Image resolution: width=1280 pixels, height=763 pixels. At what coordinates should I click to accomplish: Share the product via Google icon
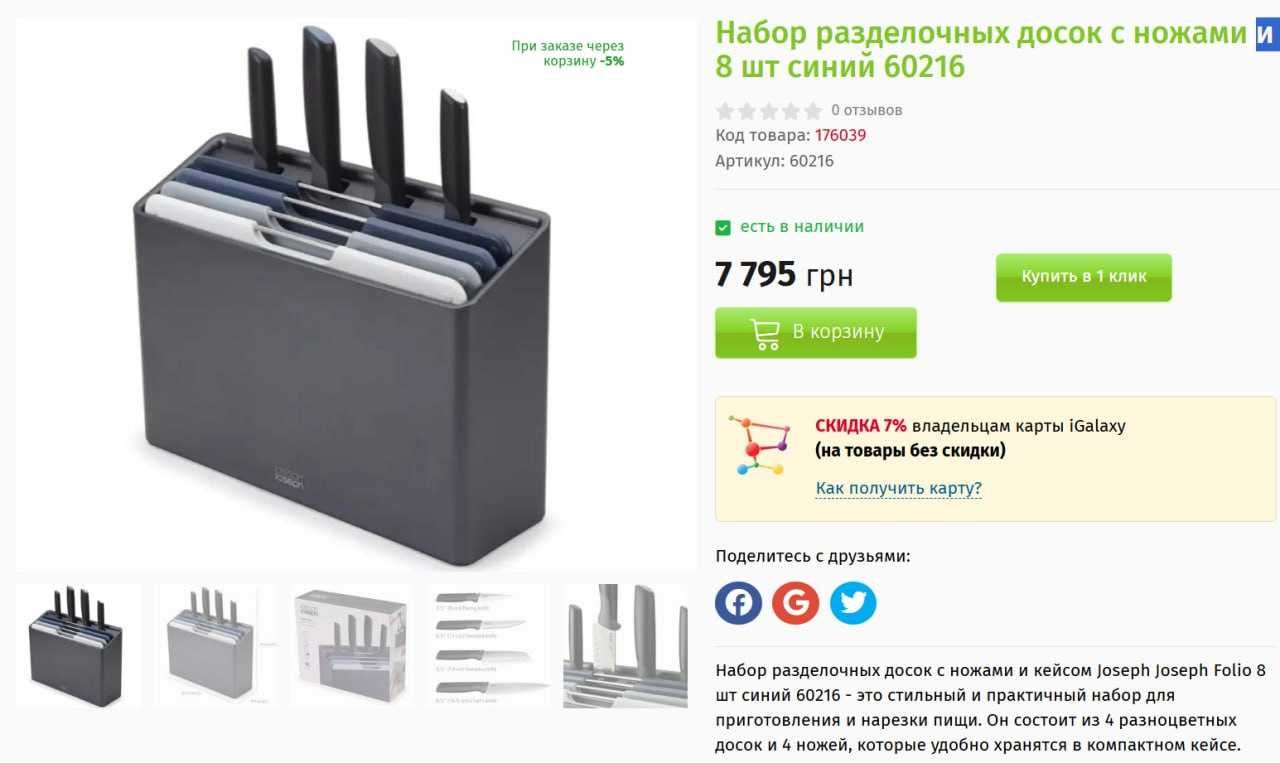point(795,603)
